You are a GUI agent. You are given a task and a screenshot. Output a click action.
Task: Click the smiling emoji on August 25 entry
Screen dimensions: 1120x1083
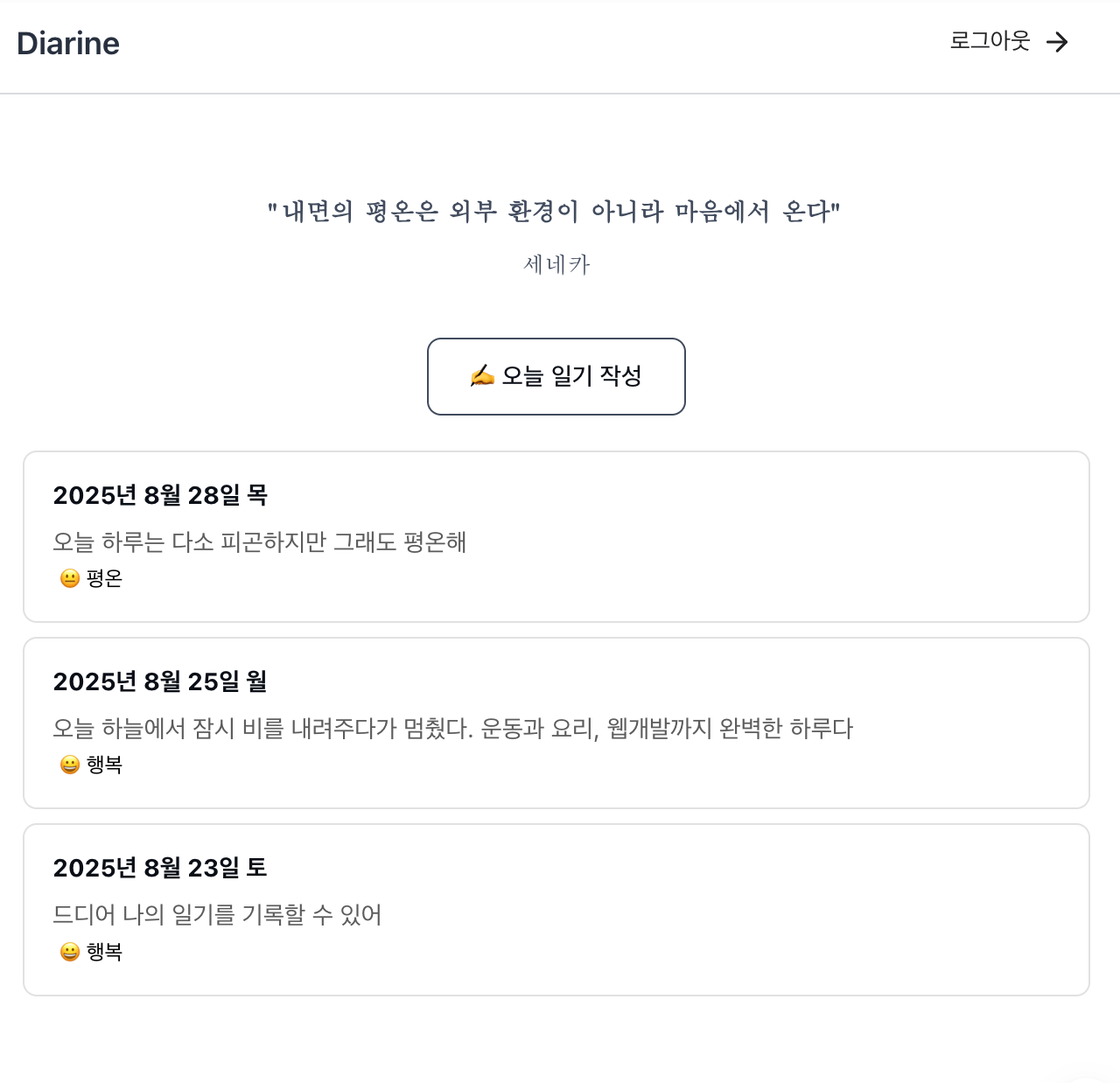[70, 765]
